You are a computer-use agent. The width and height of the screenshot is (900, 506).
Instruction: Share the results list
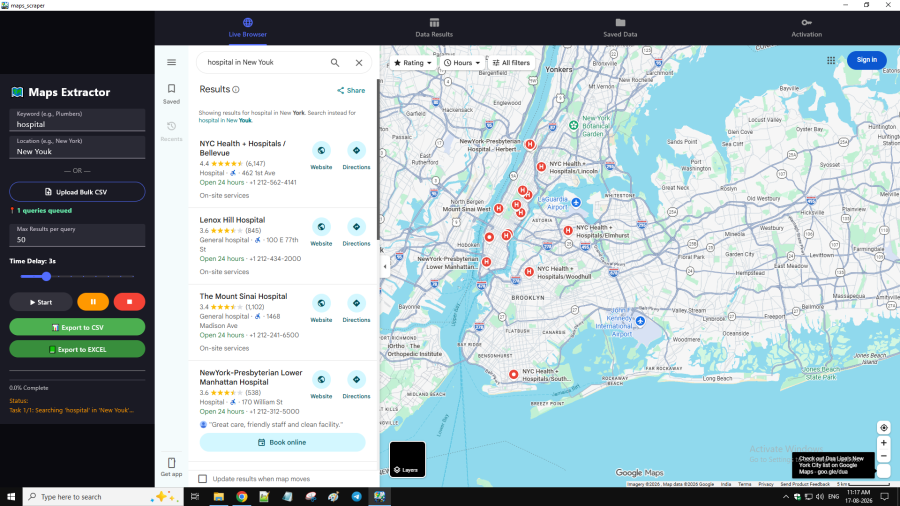coord(351,90)
